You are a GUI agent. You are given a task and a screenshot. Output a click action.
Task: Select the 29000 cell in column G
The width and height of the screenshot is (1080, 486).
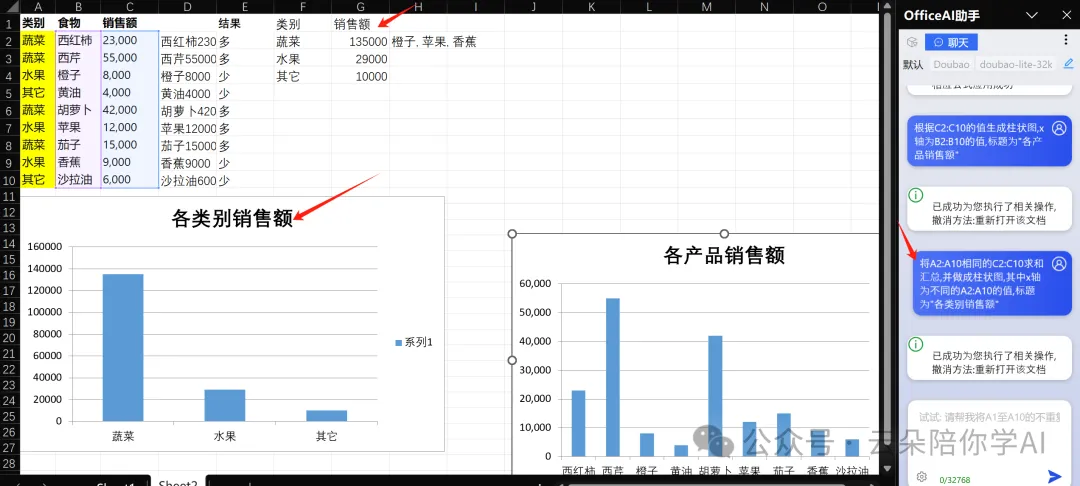point(360,59)
